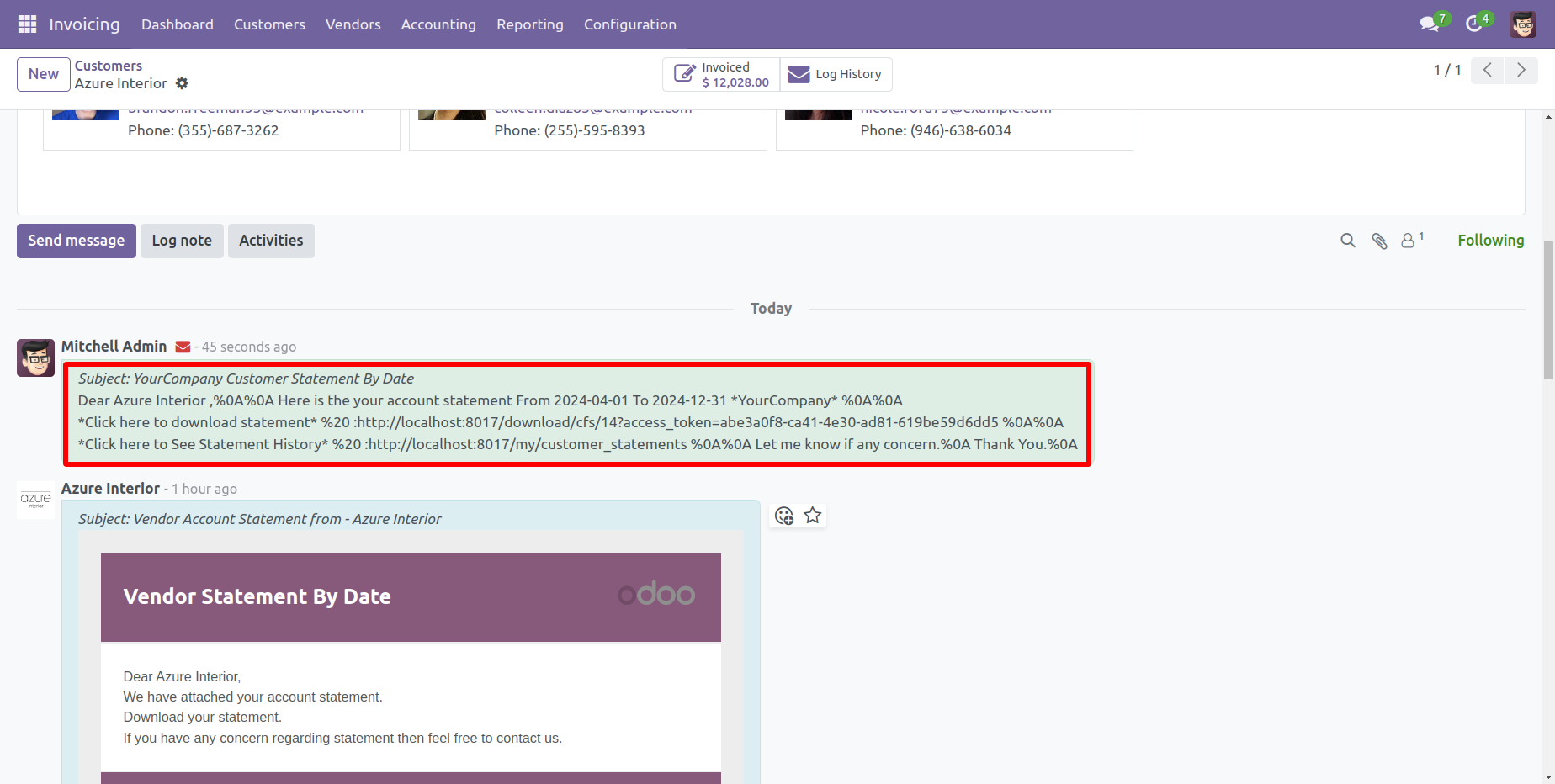The image size is (1555, 784).
Task: Open the Dashboard menu
Action: coord(178,24)
